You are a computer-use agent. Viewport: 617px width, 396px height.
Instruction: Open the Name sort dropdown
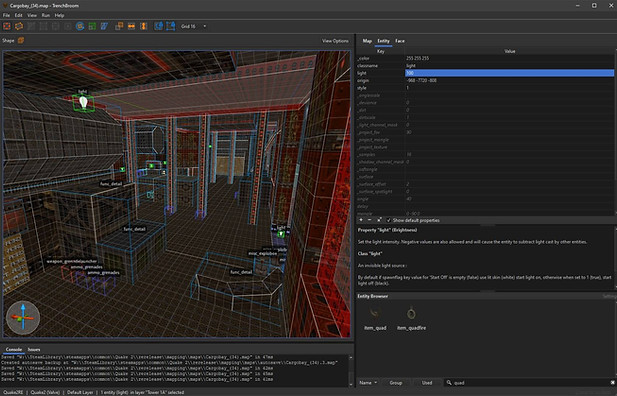pyautogui.click(x=368, y=383)
